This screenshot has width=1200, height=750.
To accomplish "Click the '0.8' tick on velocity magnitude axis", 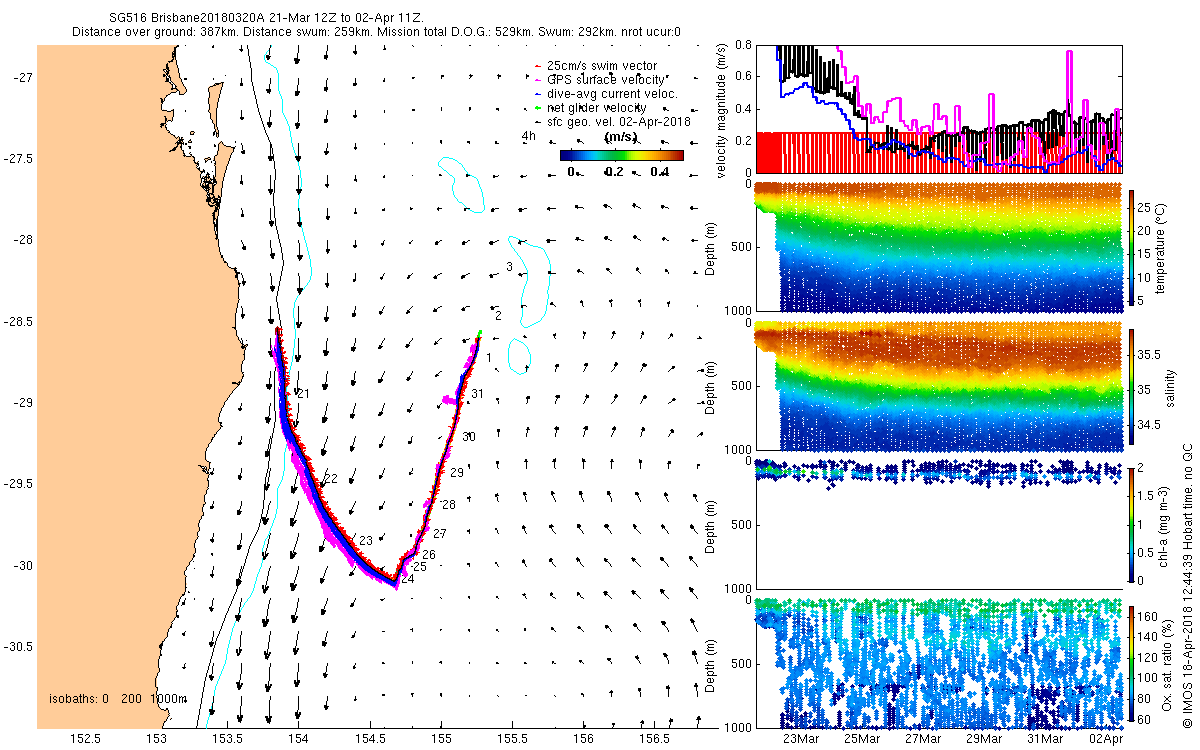I will point(742,46).
